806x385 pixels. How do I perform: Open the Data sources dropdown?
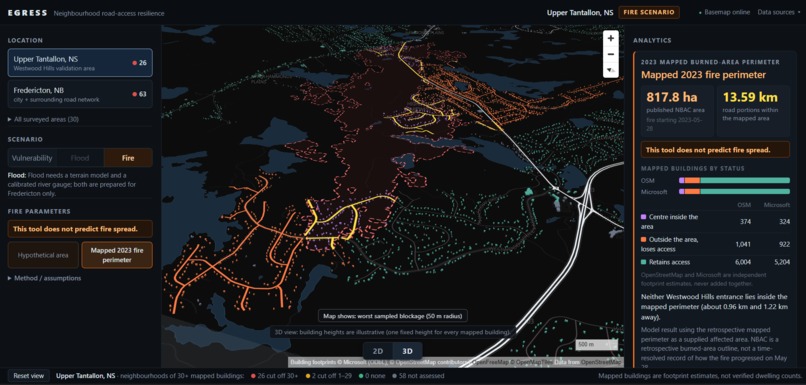tap(778, 12)
